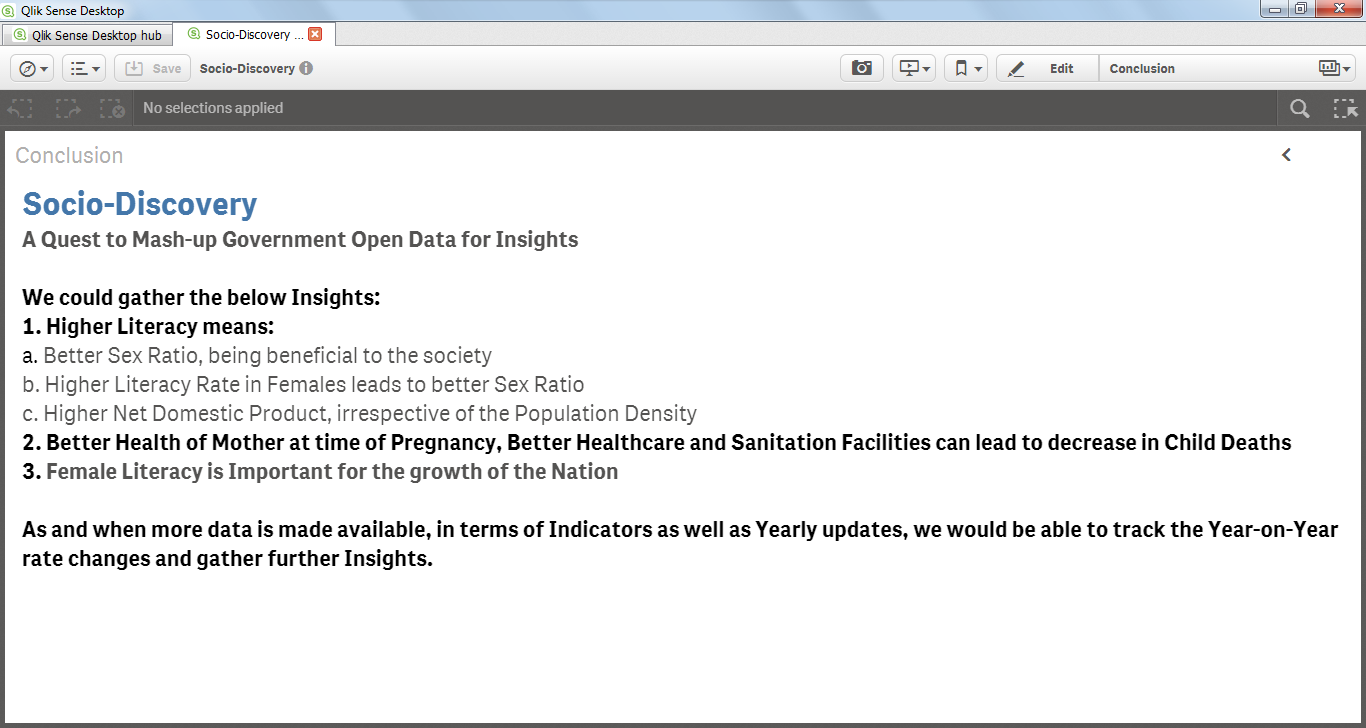Go to the previous sheet arrow

click(1287, 155)
